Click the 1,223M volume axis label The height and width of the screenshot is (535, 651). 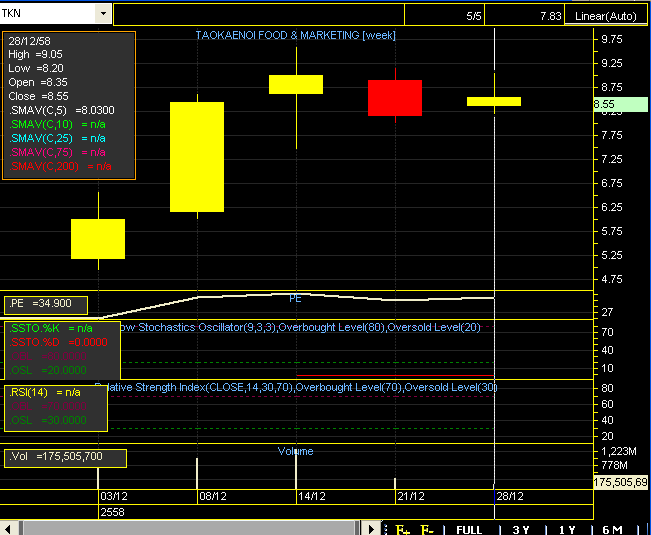click(x=619, y=451)
